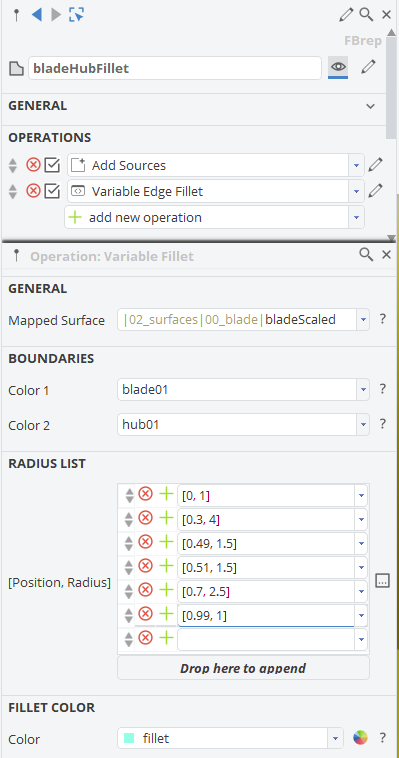Show help for Color 1
Image resolution: width=399 pixels, height=758 pixels.
383,389
